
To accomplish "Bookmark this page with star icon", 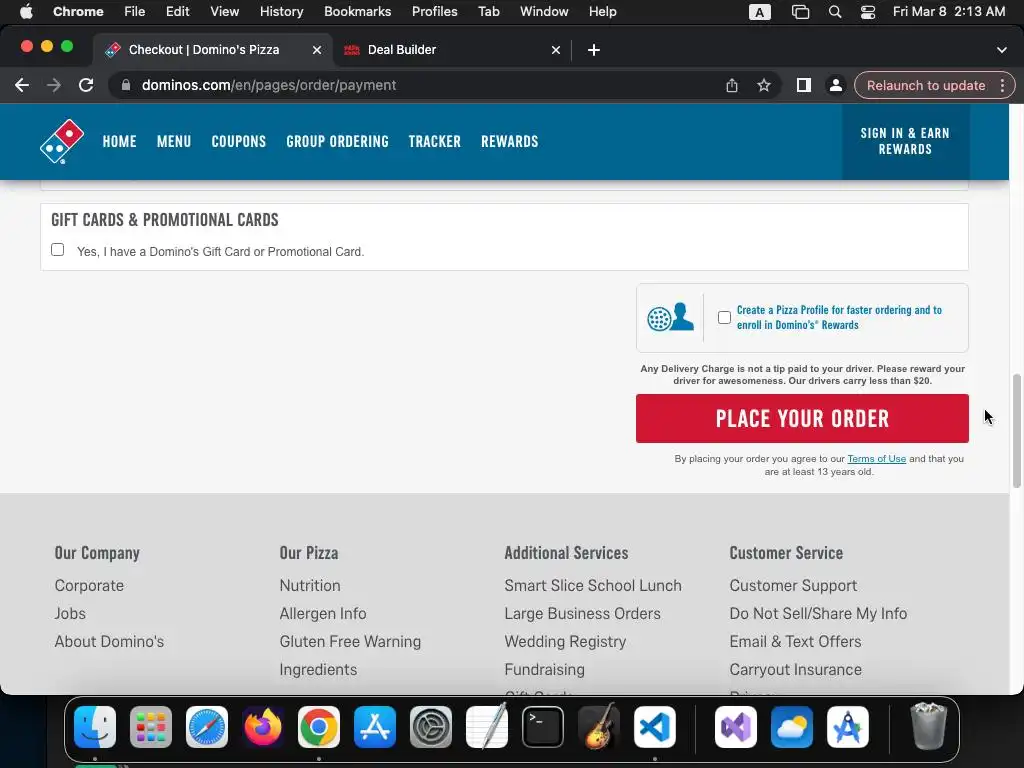I will [x=763, y=86].
